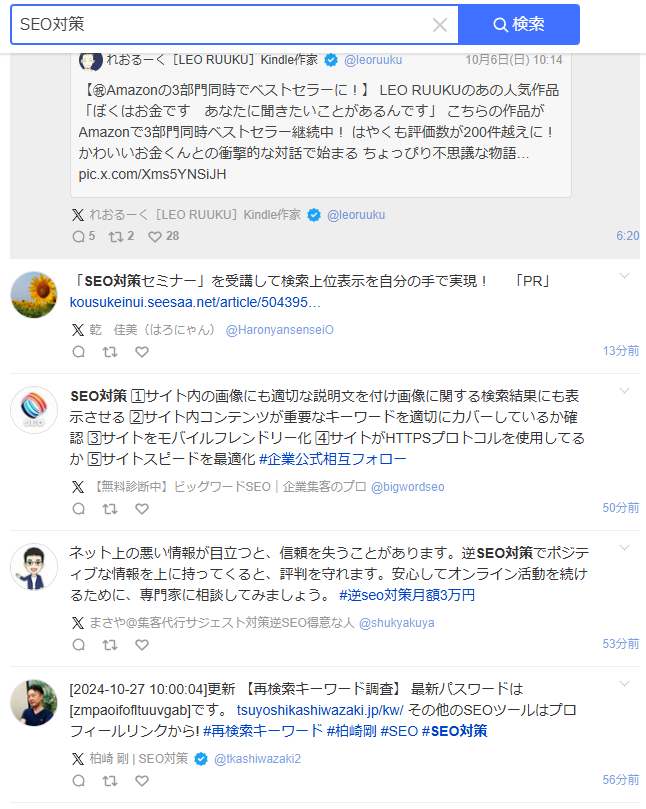Like shukyakuya's 逆SEO対策 tweet
The image size is (646, 809).
[142, 645]
